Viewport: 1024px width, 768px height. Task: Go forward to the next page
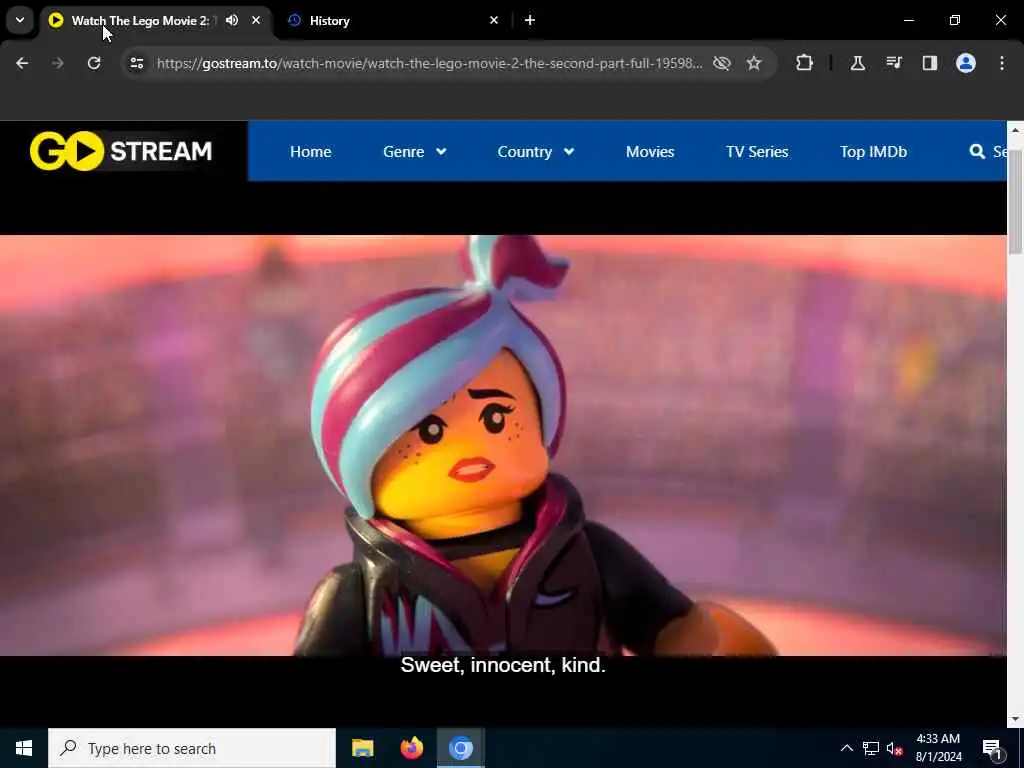click(57, 63)
